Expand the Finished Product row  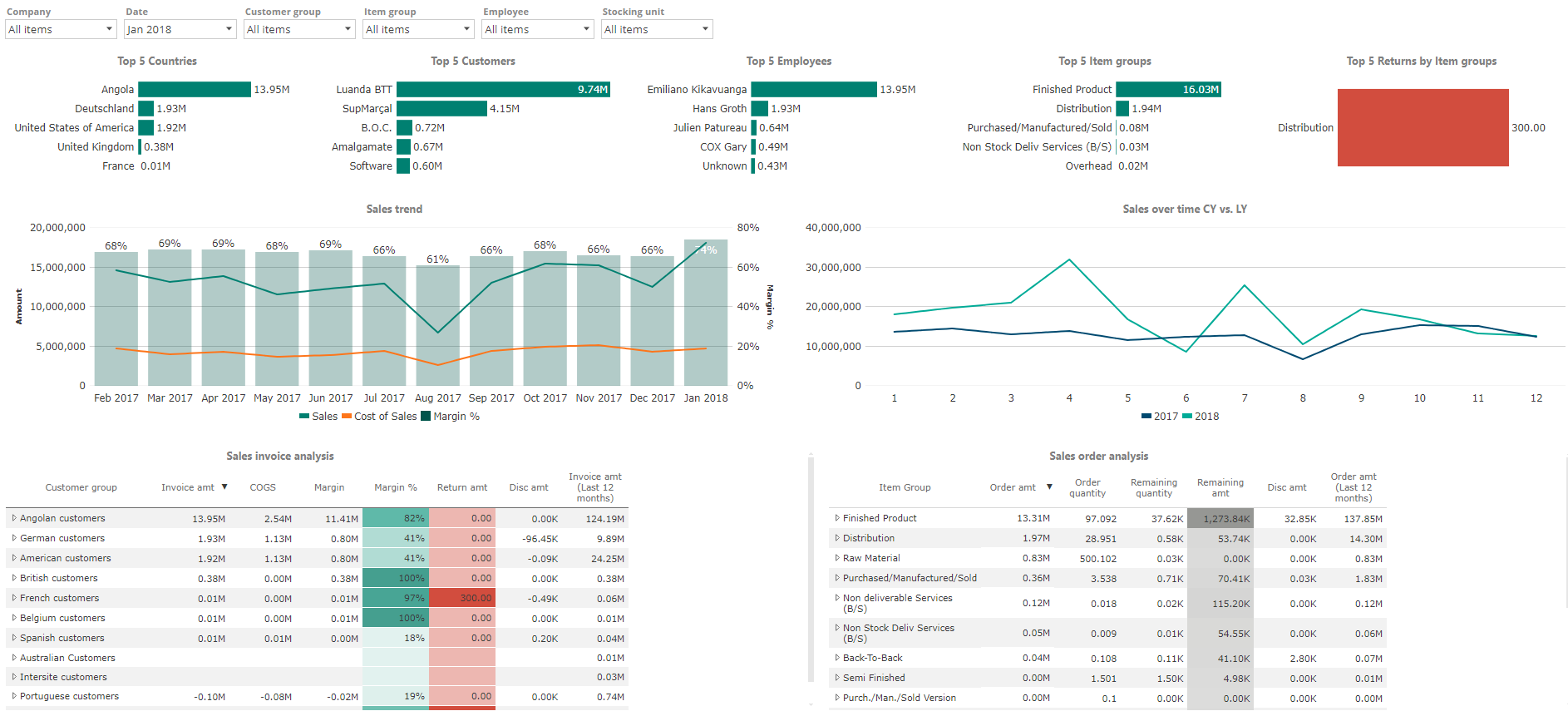coord(837,518)
